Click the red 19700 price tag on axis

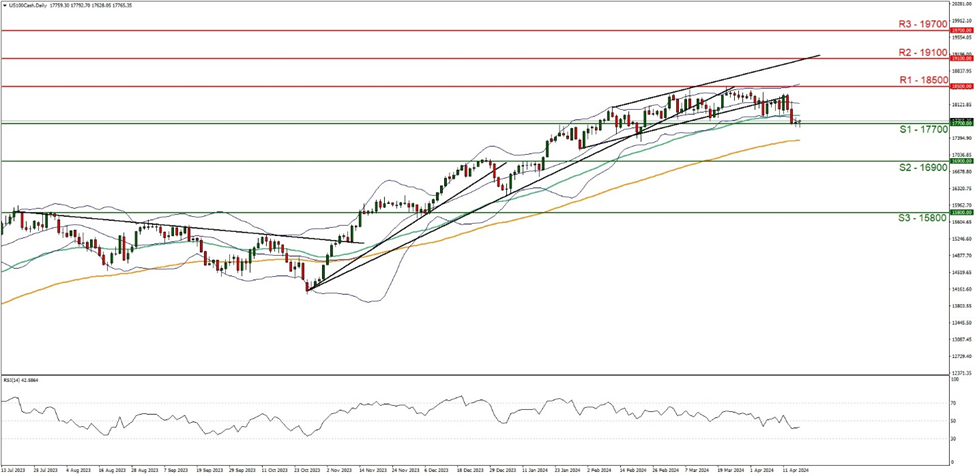click(960, 30)
